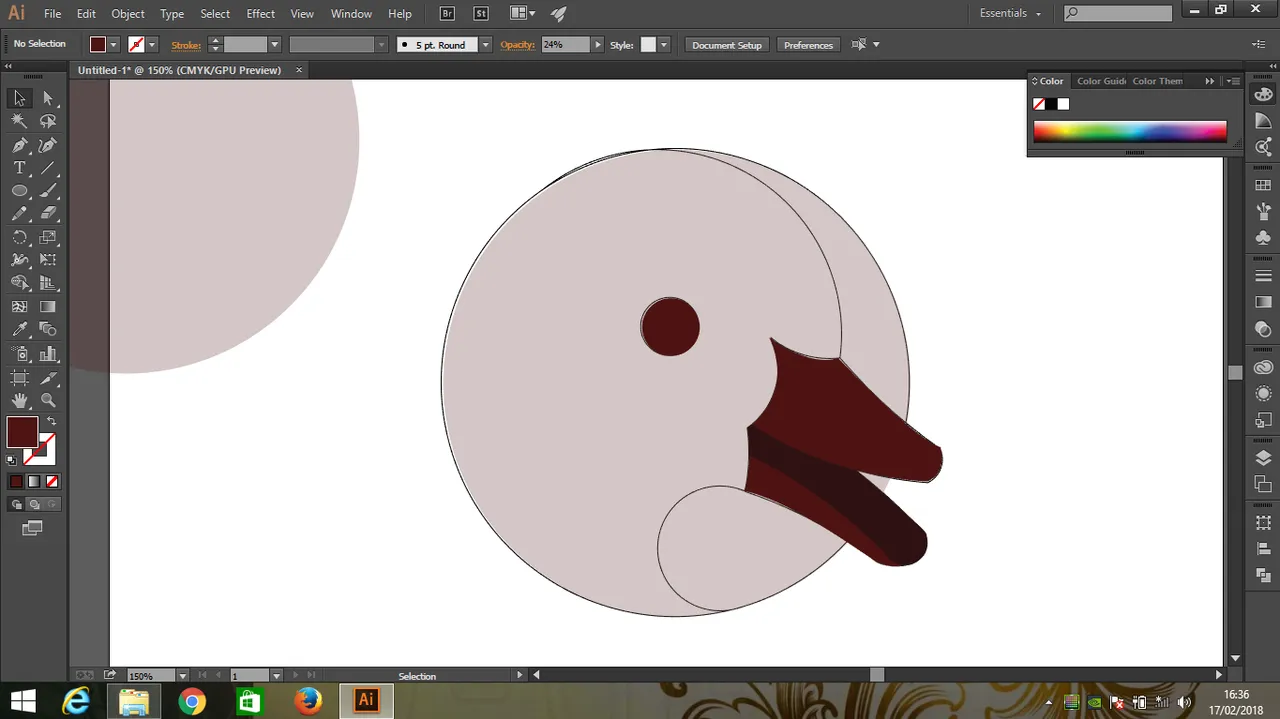The image size is (1280, 719).
Task: Open zoom level dropdown at 150%
Action: coord(183,676)
